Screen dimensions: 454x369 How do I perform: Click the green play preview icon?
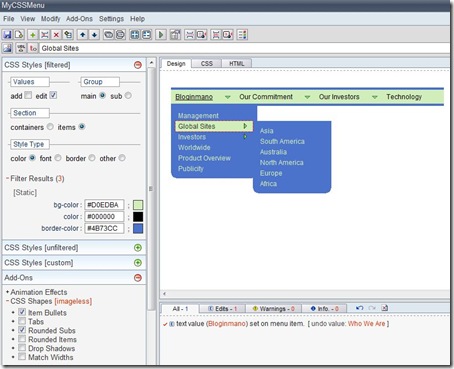tap(161, 35)
